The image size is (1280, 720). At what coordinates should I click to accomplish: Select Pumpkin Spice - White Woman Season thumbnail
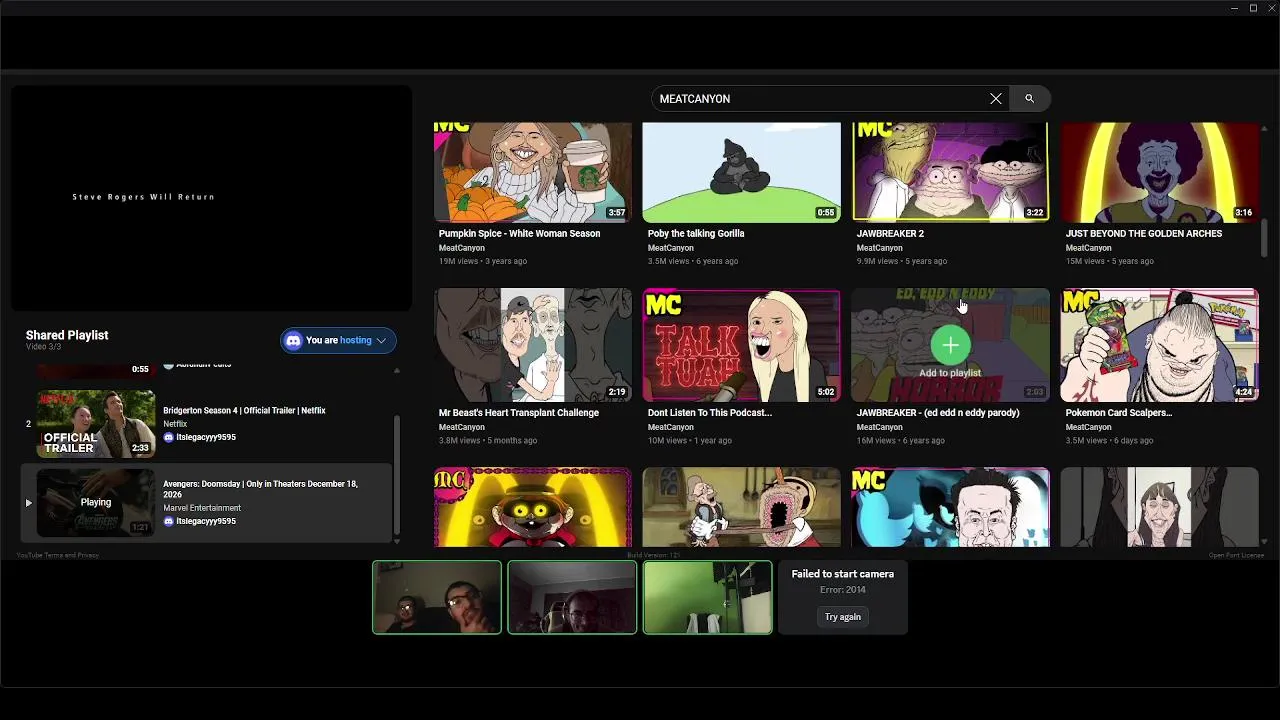click(533, 172)
